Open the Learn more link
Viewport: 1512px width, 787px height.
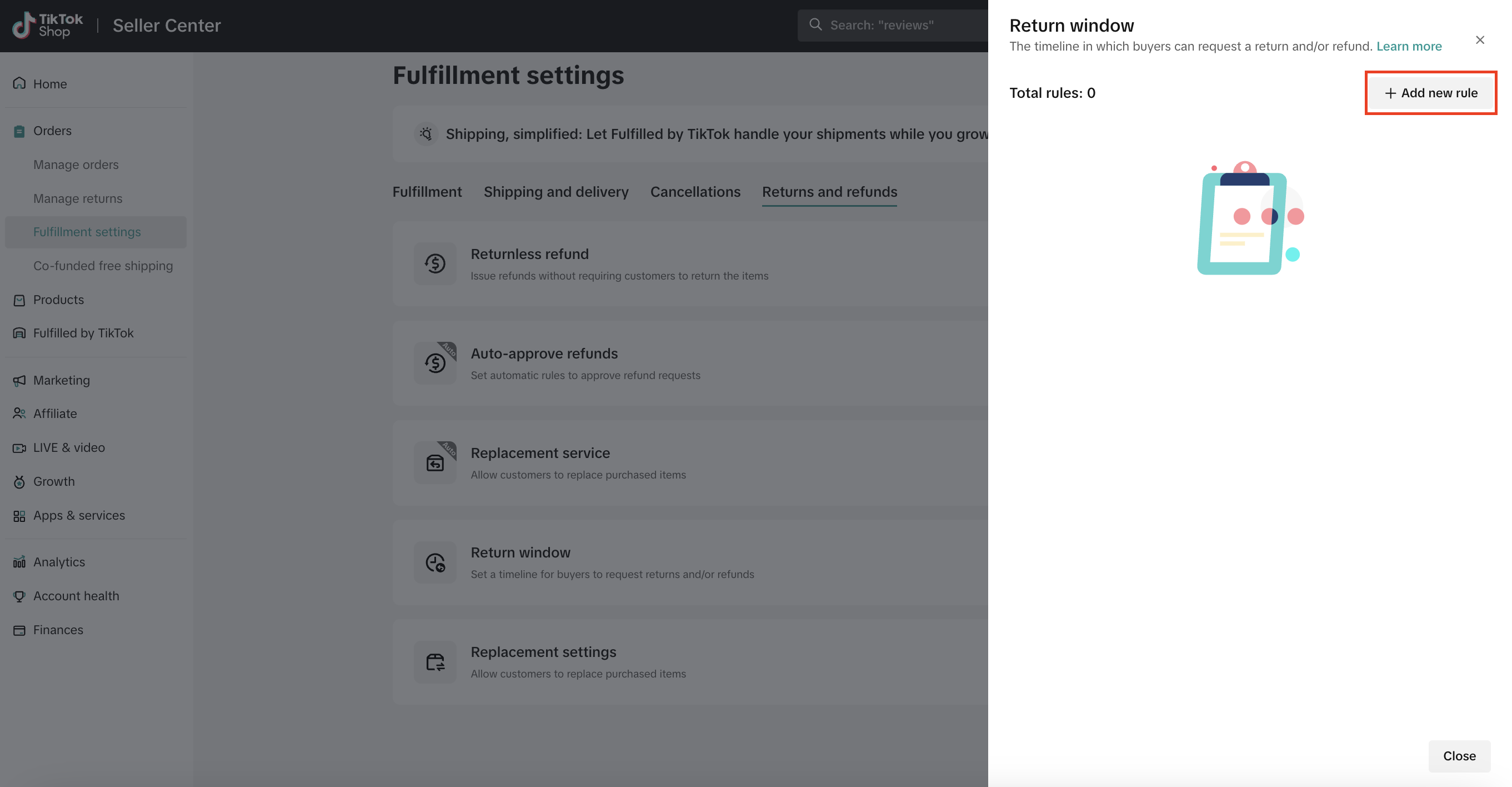1409,46
